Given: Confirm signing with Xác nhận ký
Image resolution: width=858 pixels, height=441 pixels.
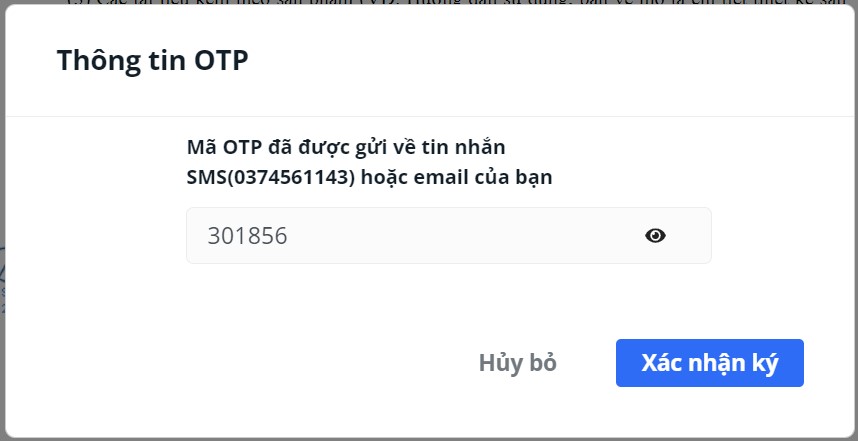Looking at the screenshot, I should 710,363.
